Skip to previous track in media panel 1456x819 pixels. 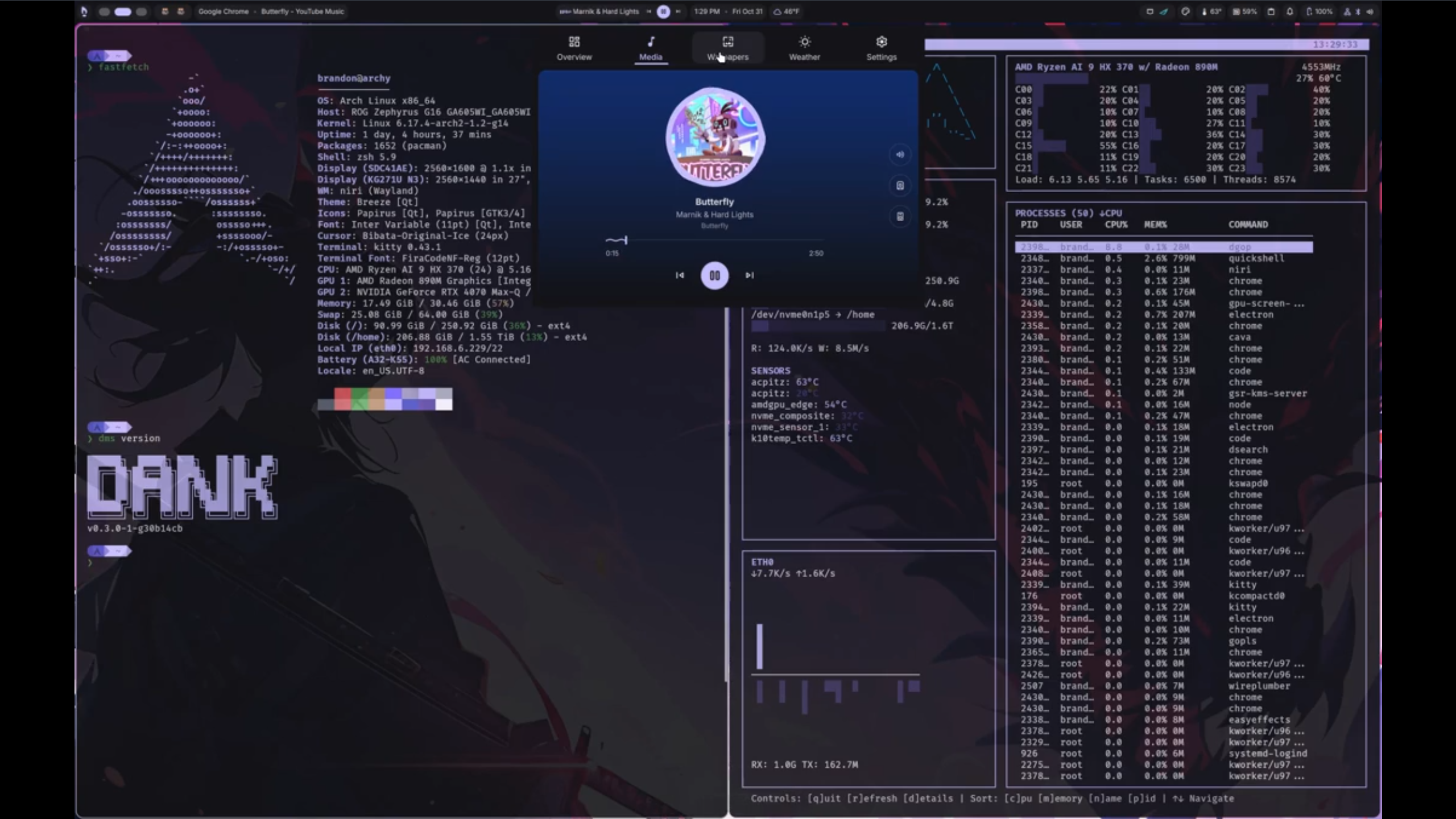680,275
